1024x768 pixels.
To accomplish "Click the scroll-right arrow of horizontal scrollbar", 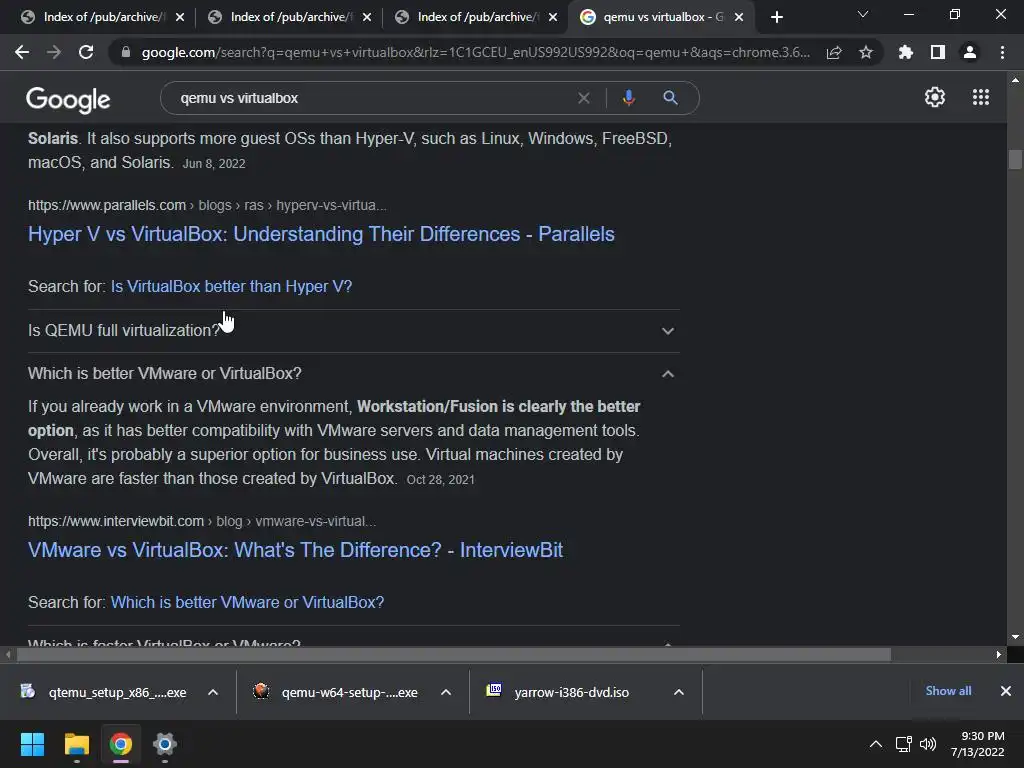I will (x=999, y=654).
